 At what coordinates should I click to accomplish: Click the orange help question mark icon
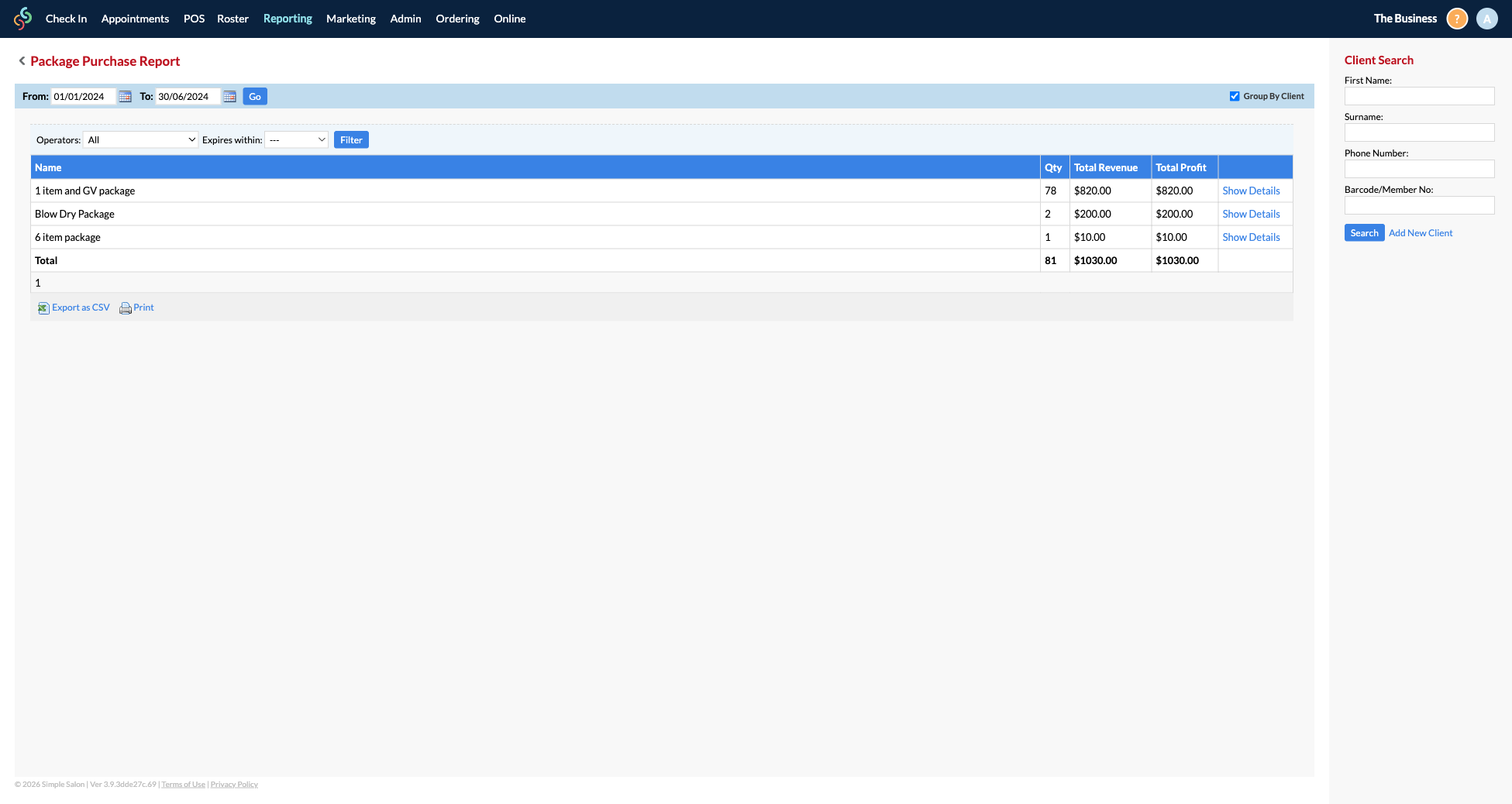click(x=1456, y=19)
